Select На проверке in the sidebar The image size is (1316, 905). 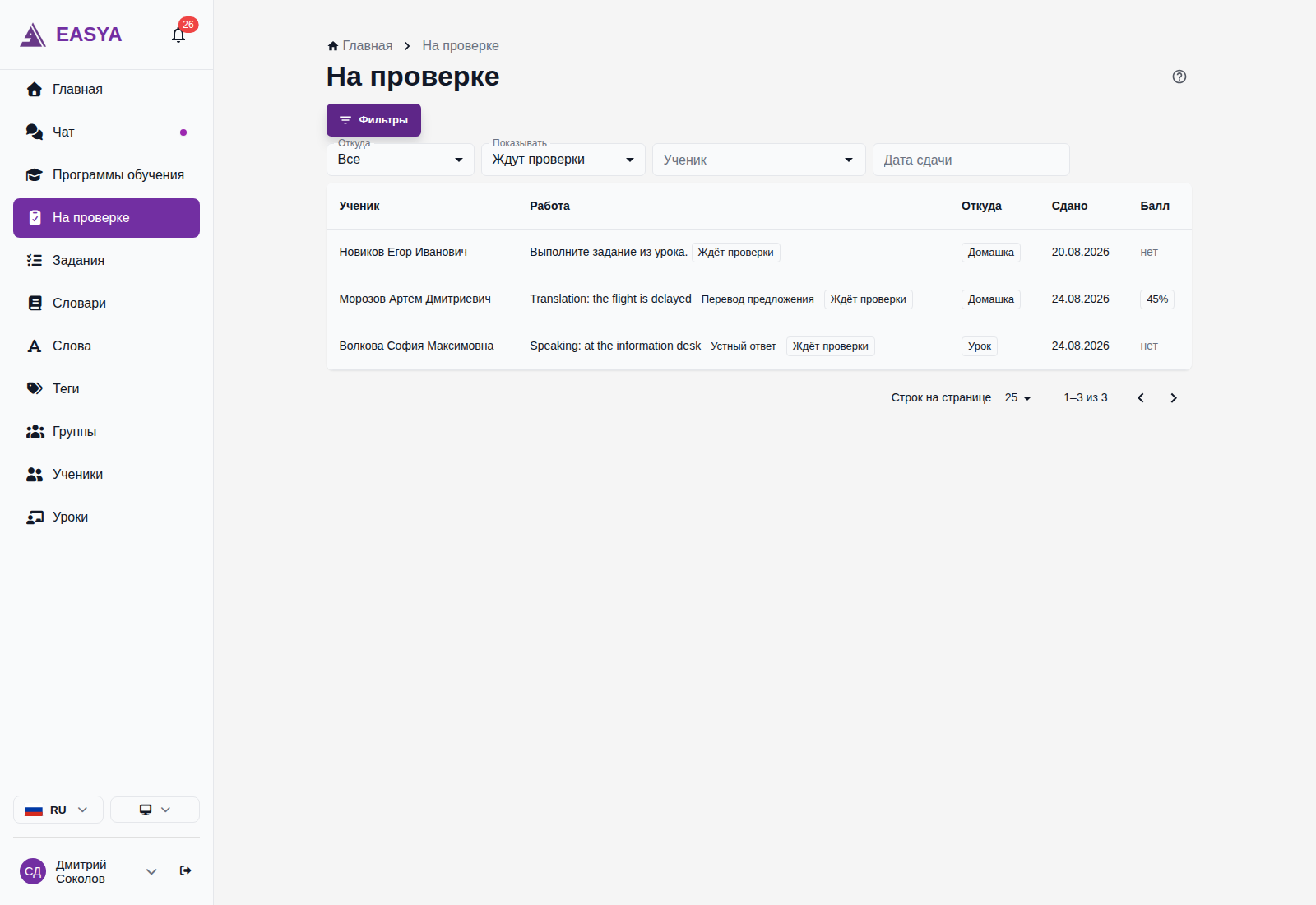[106, 218]
